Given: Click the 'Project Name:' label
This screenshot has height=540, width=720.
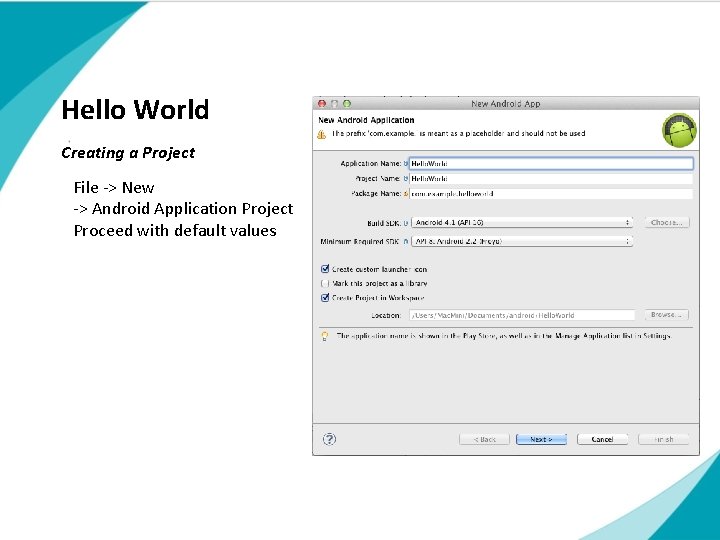Looking at the screenshot, I should [378, 179].
